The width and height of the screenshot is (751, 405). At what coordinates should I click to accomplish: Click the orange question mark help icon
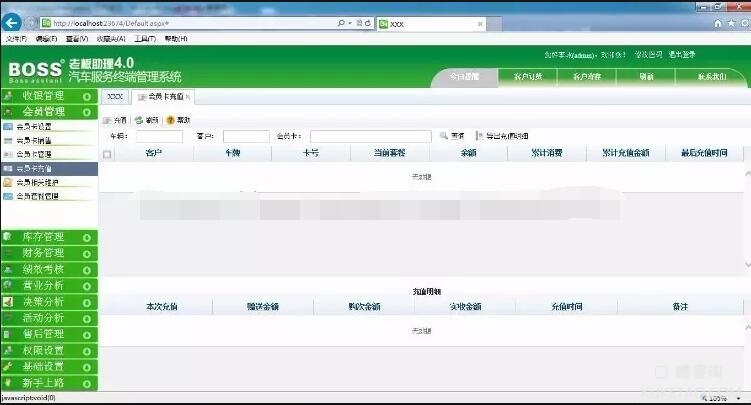170,120
